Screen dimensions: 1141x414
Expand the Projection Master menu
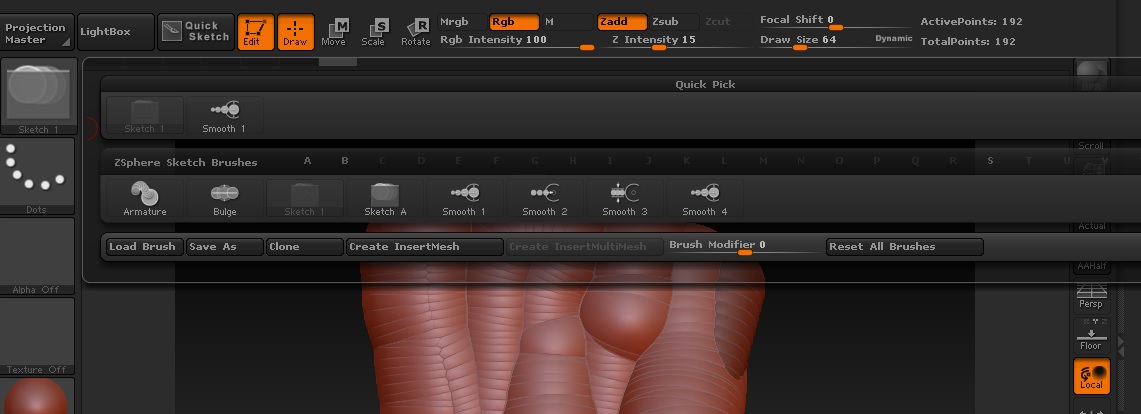(37, 32)
